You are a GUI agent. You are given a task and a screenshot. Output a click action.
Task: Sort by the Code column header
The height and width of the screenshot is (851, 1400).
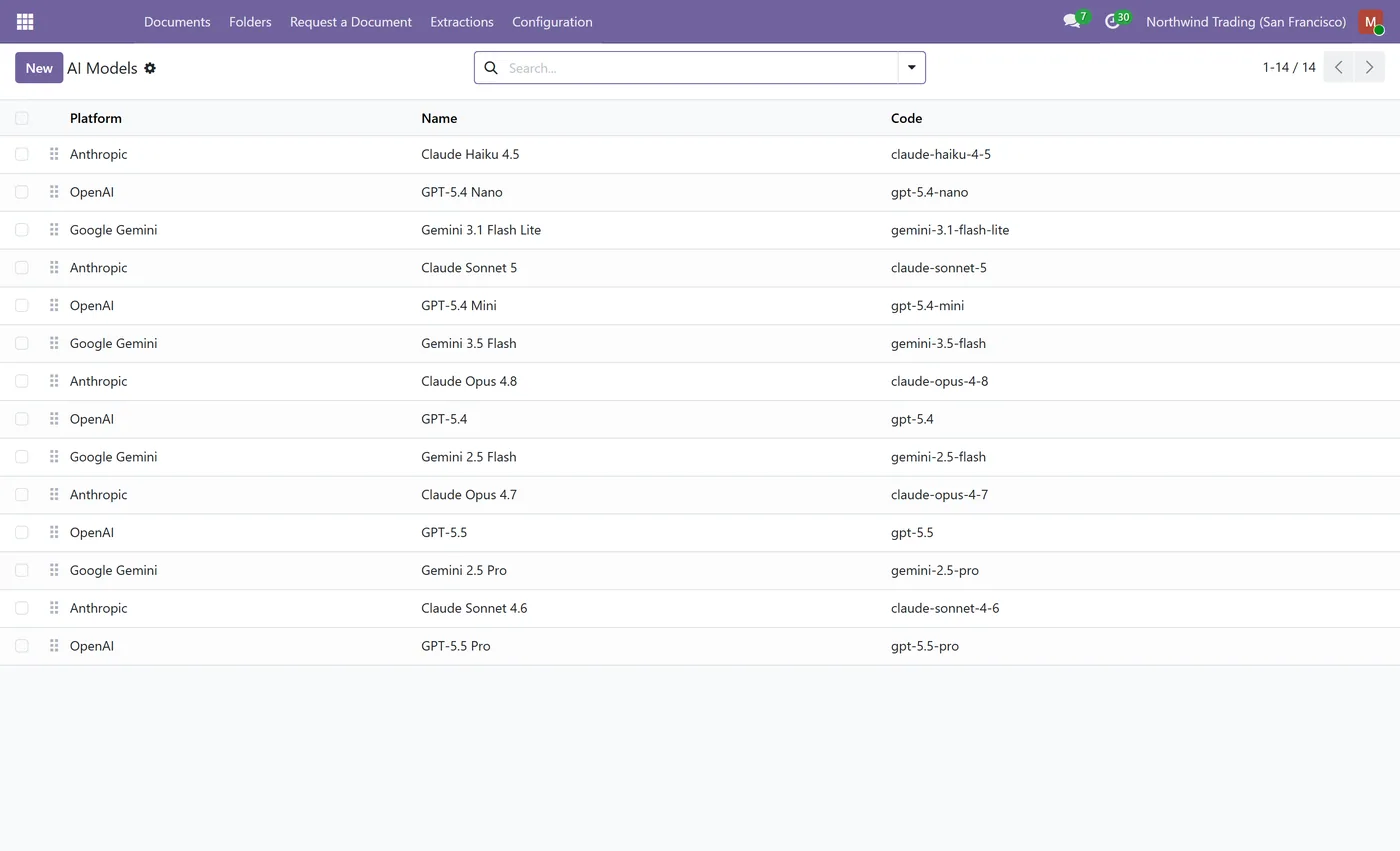coord(907,118)
